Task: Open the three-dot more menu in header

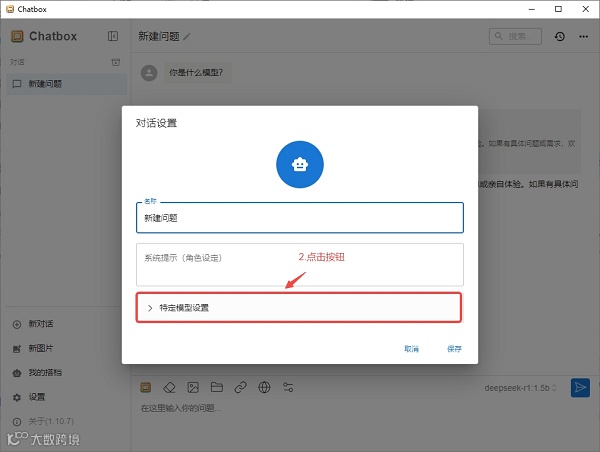Action: (583, 36)
